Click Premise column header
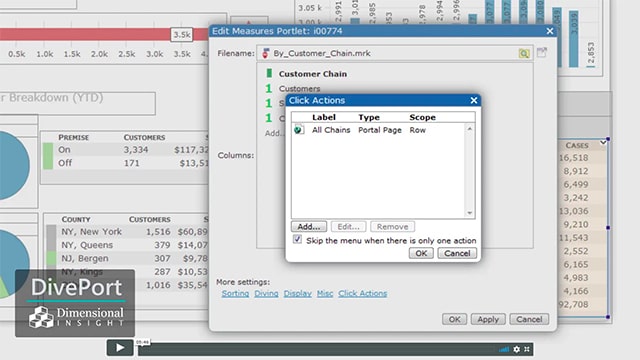The image size is (640, 360). coord(73,138)
